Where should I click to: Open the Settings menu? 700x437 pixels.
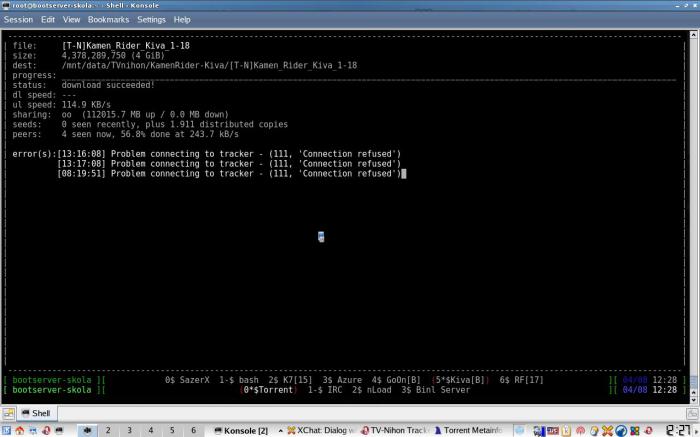click(151, 20)
